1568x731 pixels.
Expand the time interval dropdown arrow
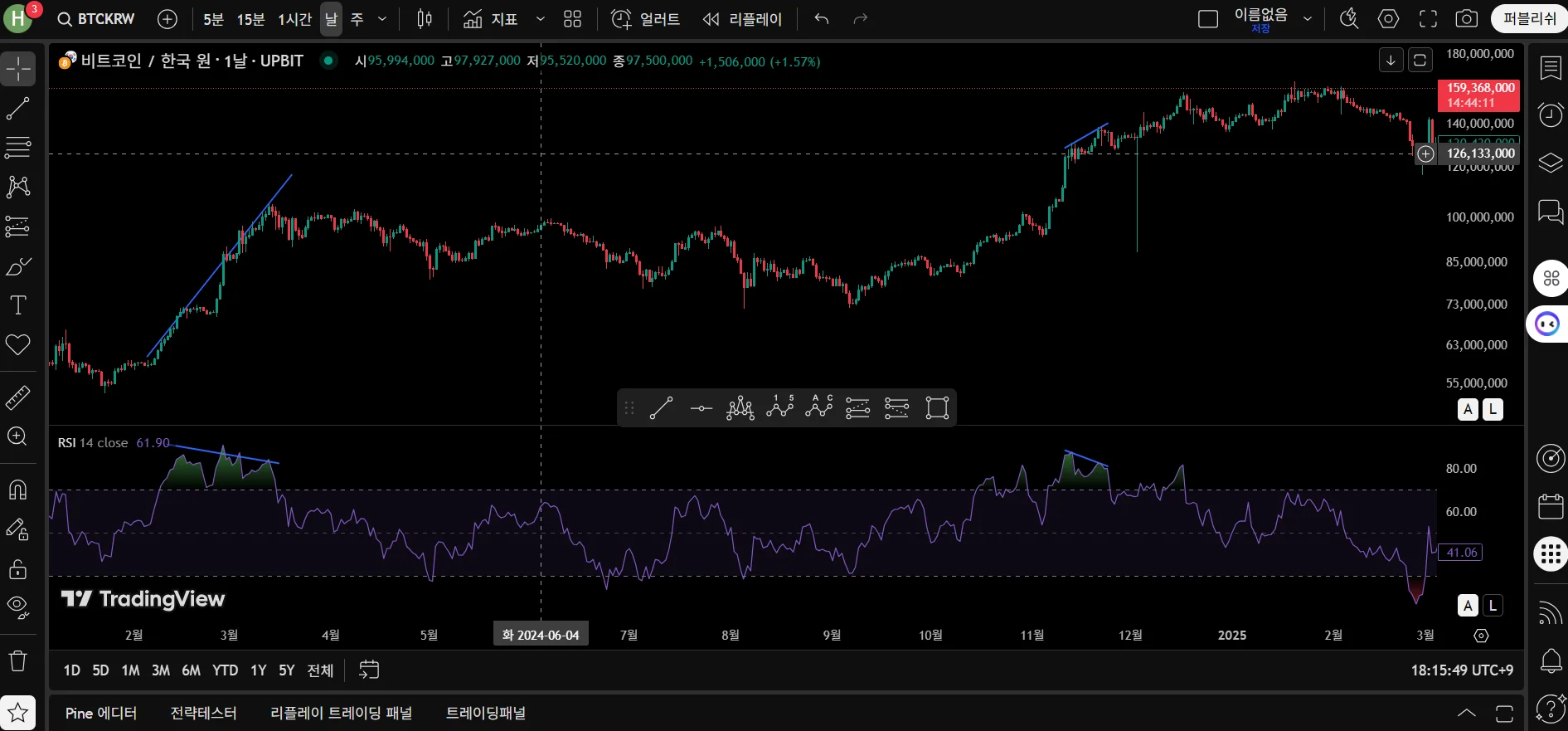point(382,19)
